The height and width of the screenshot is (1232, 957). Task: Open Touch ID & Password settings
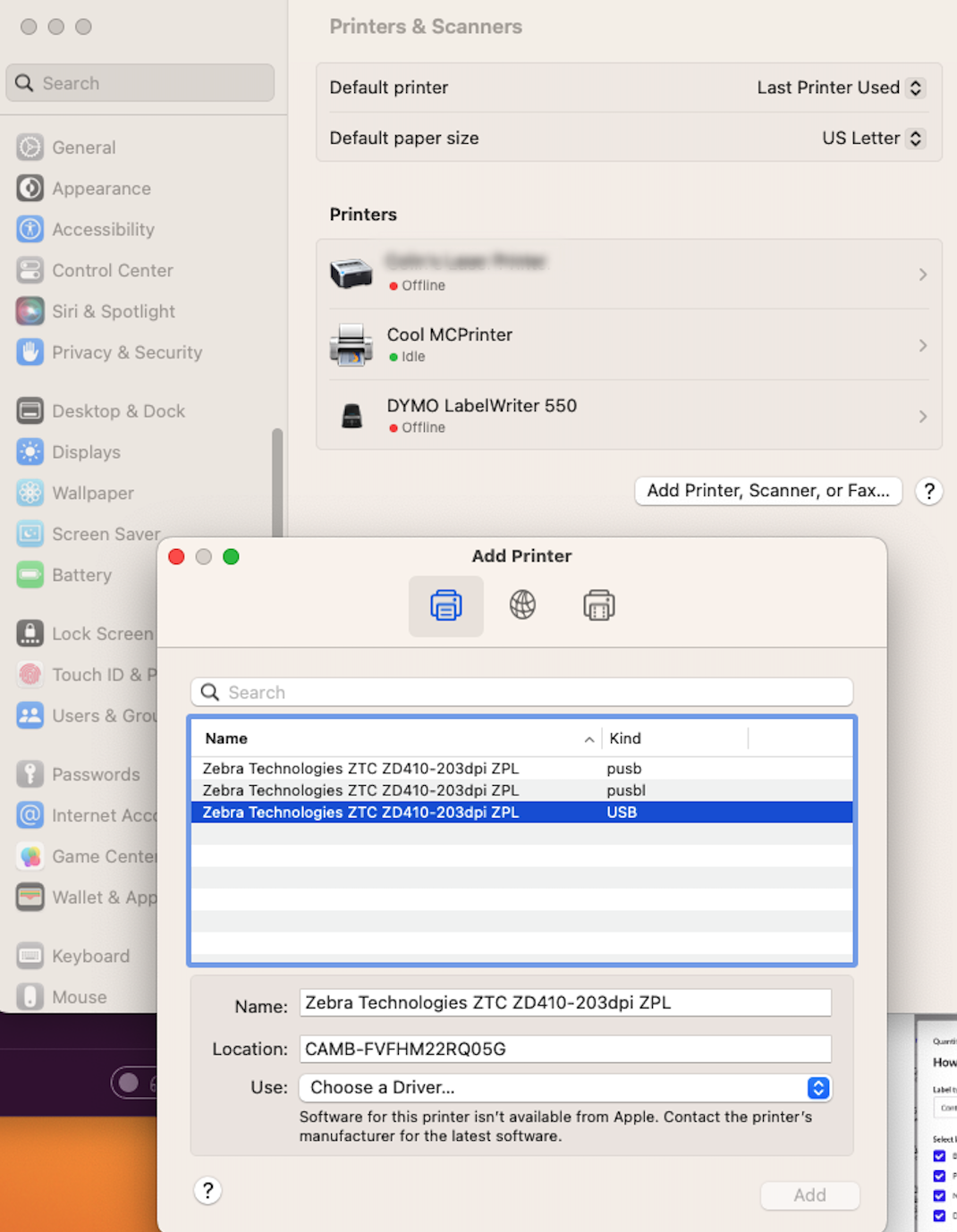pos(87,675)
